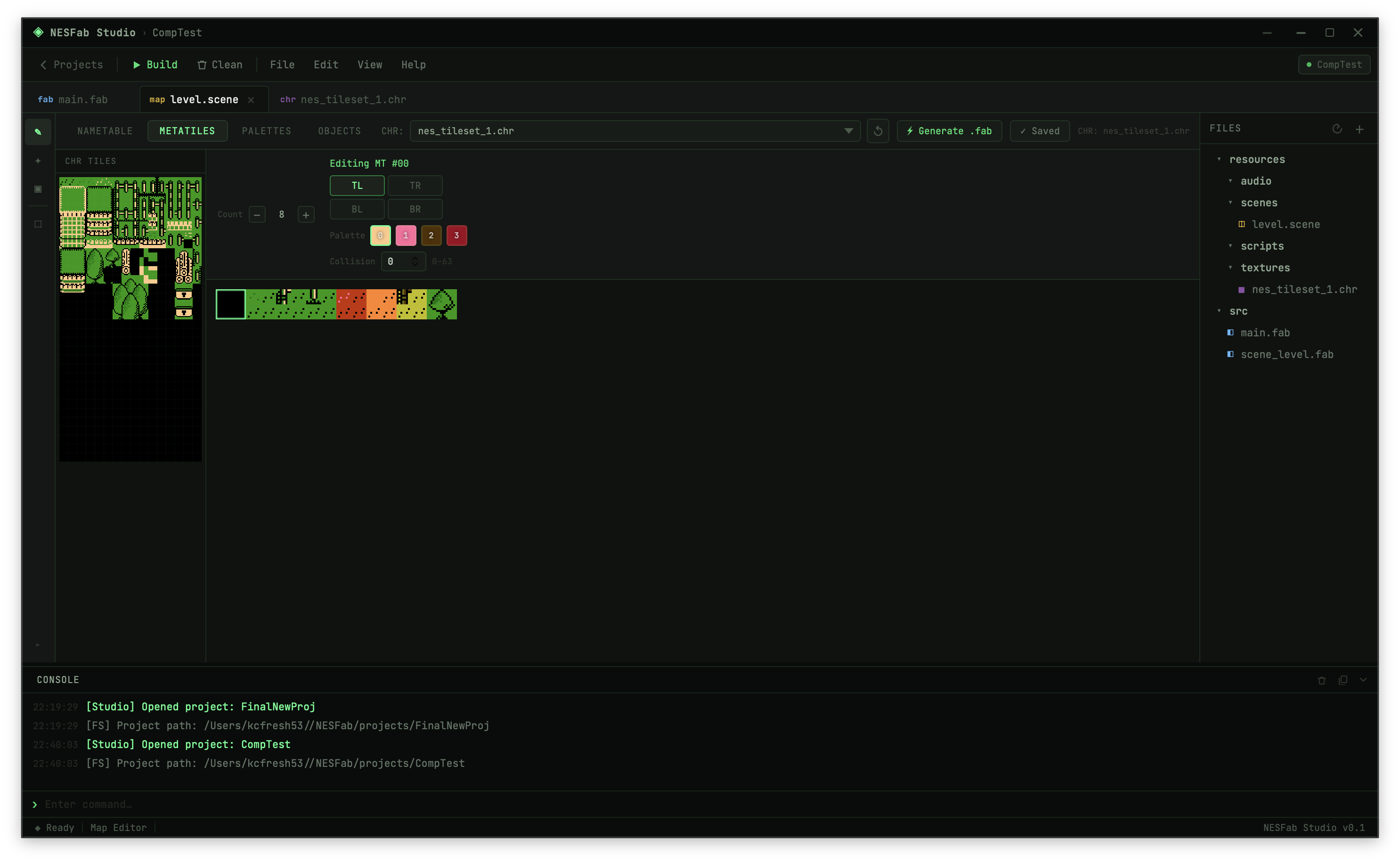1400x863 pixels.
Task: Collapse the console panel chevron
Action: (1363, 680)
